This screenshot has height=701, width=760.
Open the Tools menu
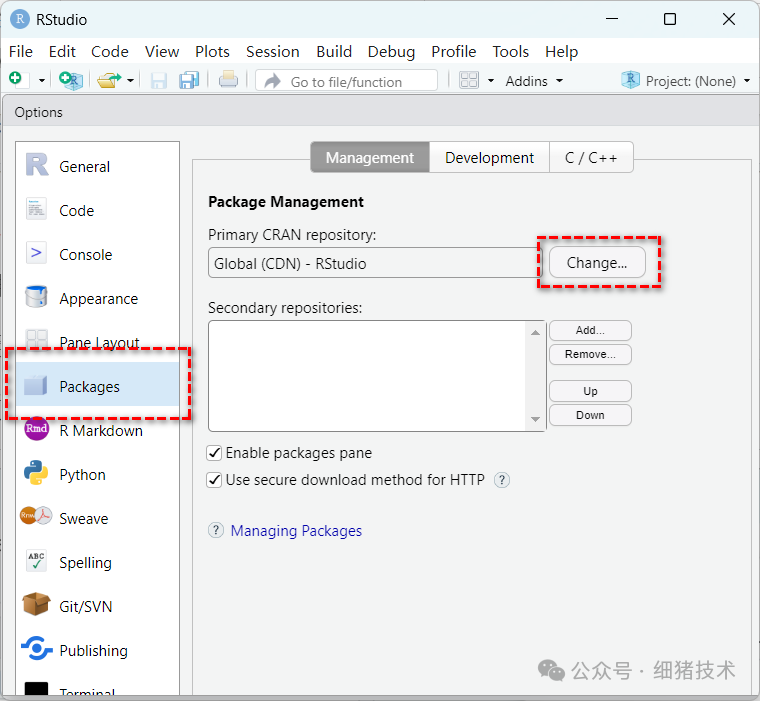click(510, 51)
